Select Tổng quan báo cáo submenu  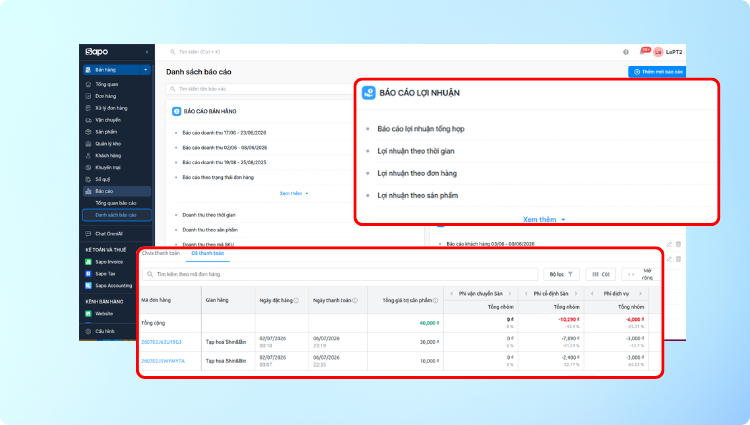pos(116,203)
